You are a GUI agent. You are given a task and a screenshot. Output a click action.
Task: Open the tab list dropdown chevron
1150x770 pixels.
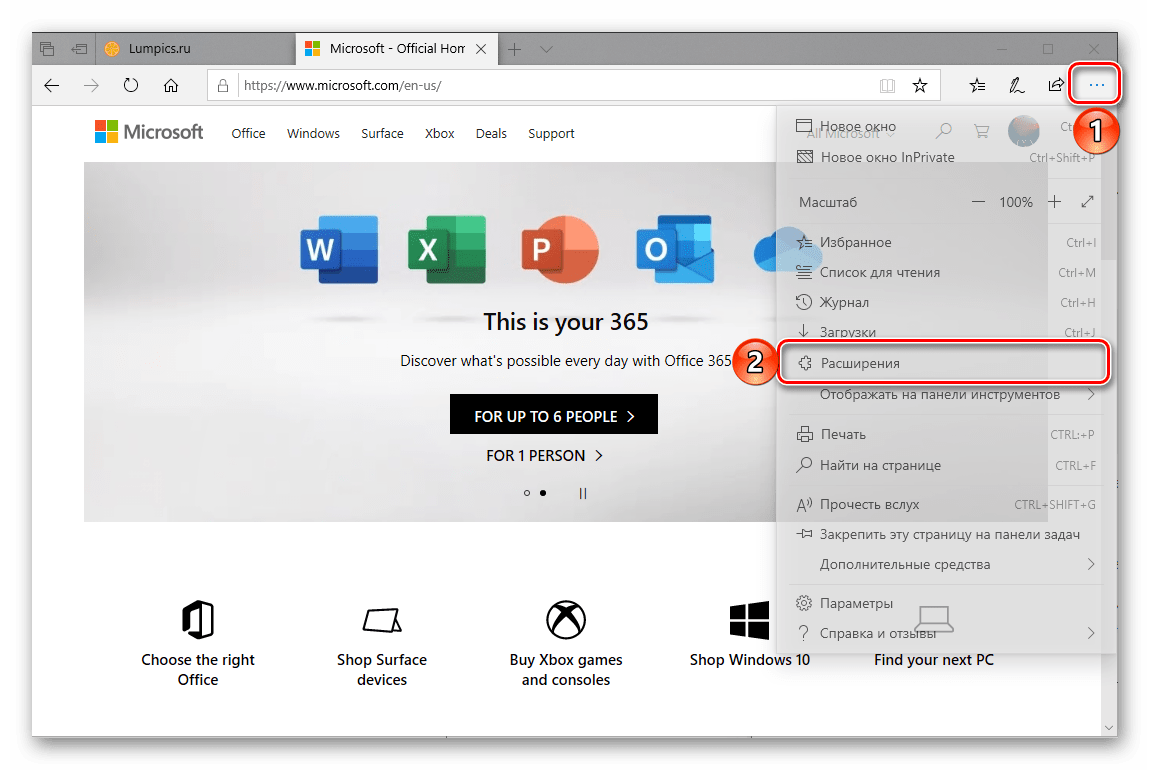coord(546,49)
